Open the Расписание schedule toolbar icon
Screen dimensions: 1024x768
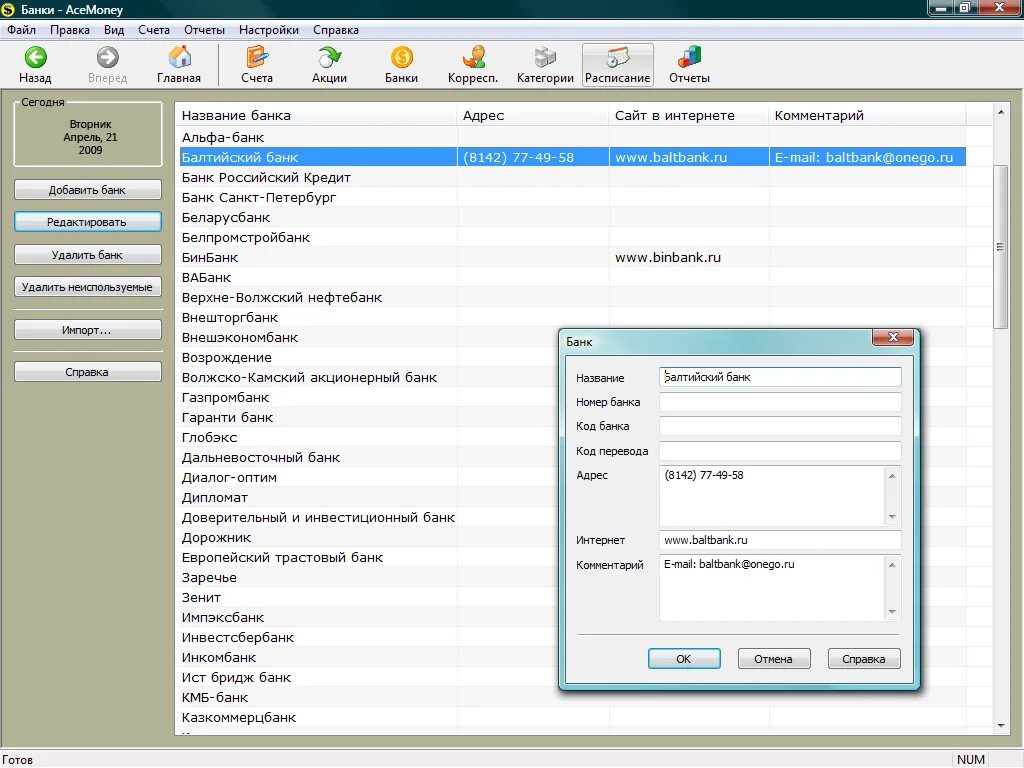click(618, 57)
